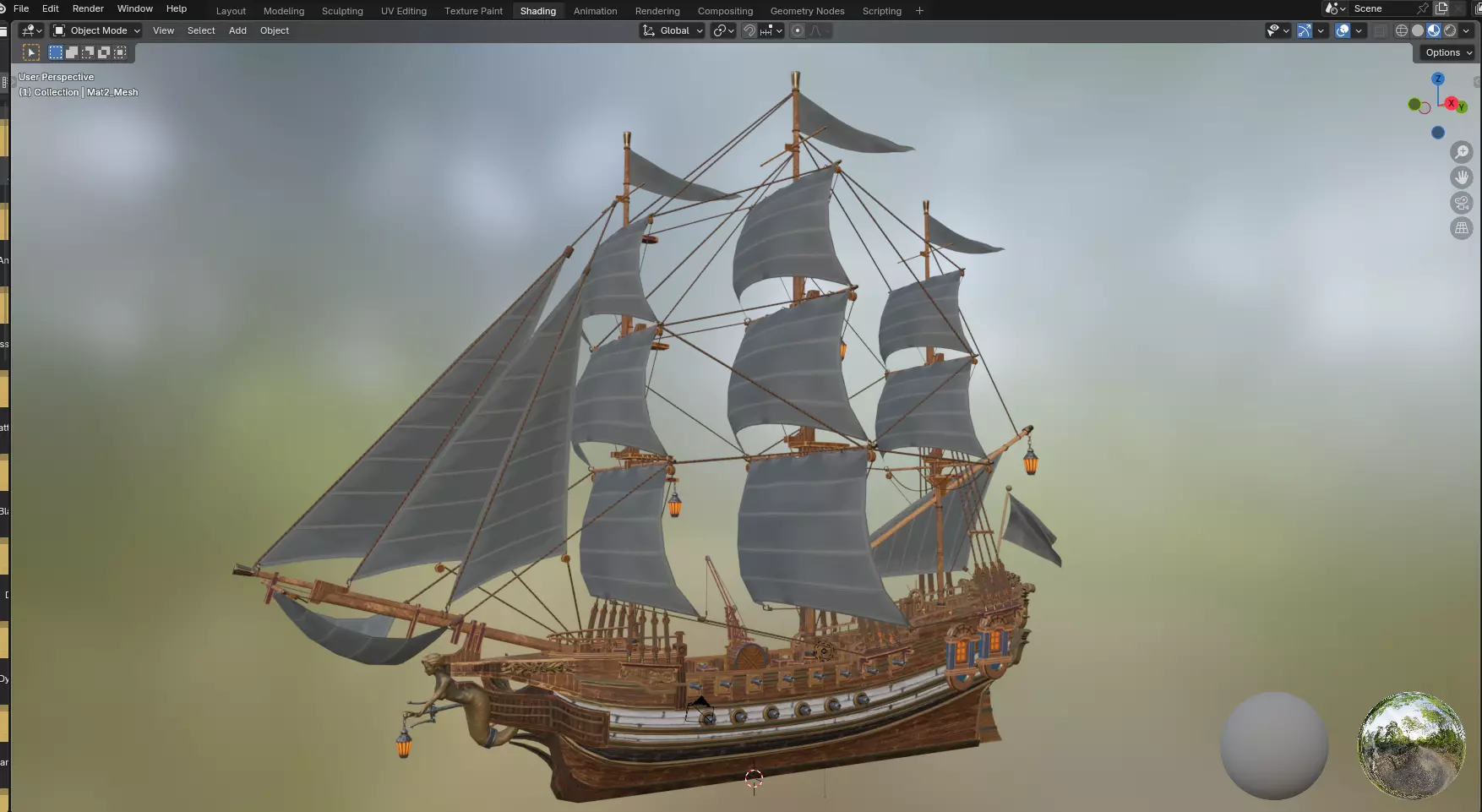The width and height of the screenshot is (1482, 812).
Task: Switch to wireframe viewport shading
Action: [x=1402, y=30]
